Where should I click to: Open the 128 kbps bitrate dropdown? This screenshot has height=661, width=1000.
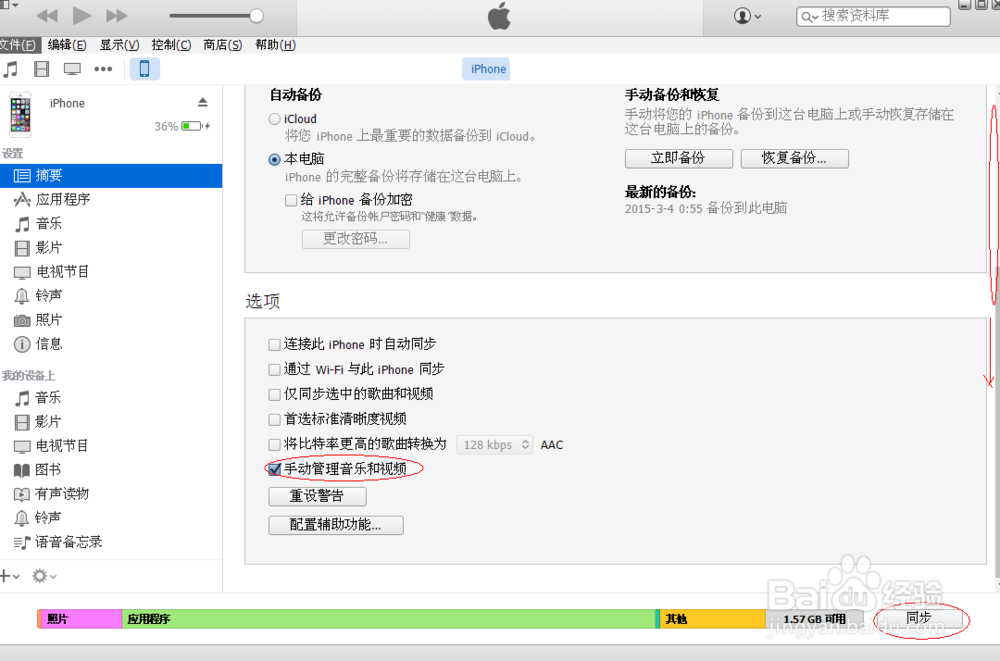click(x=494, y=445)
